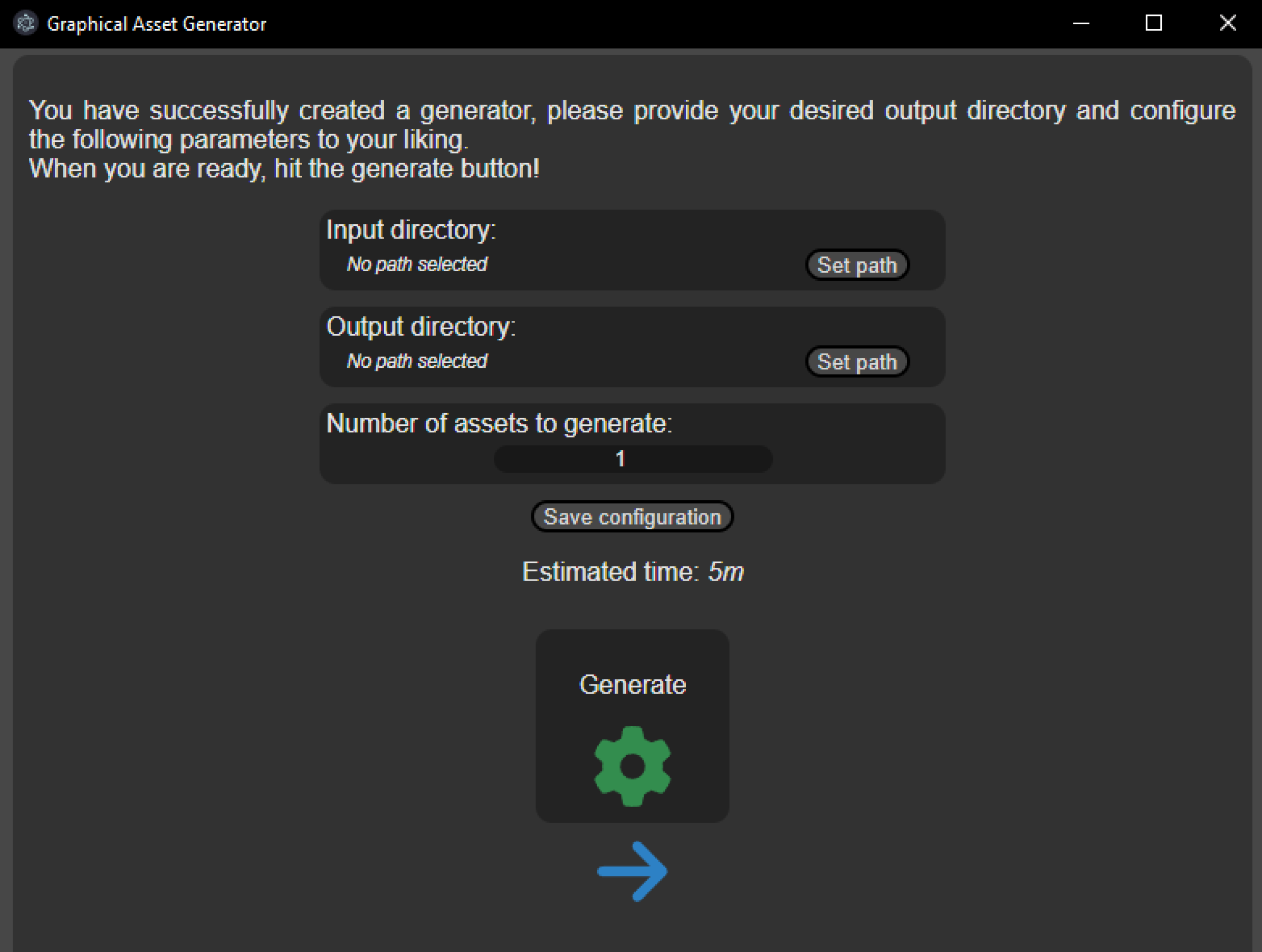Click Input directory's 'No path selected' text

tap(417, 264)
